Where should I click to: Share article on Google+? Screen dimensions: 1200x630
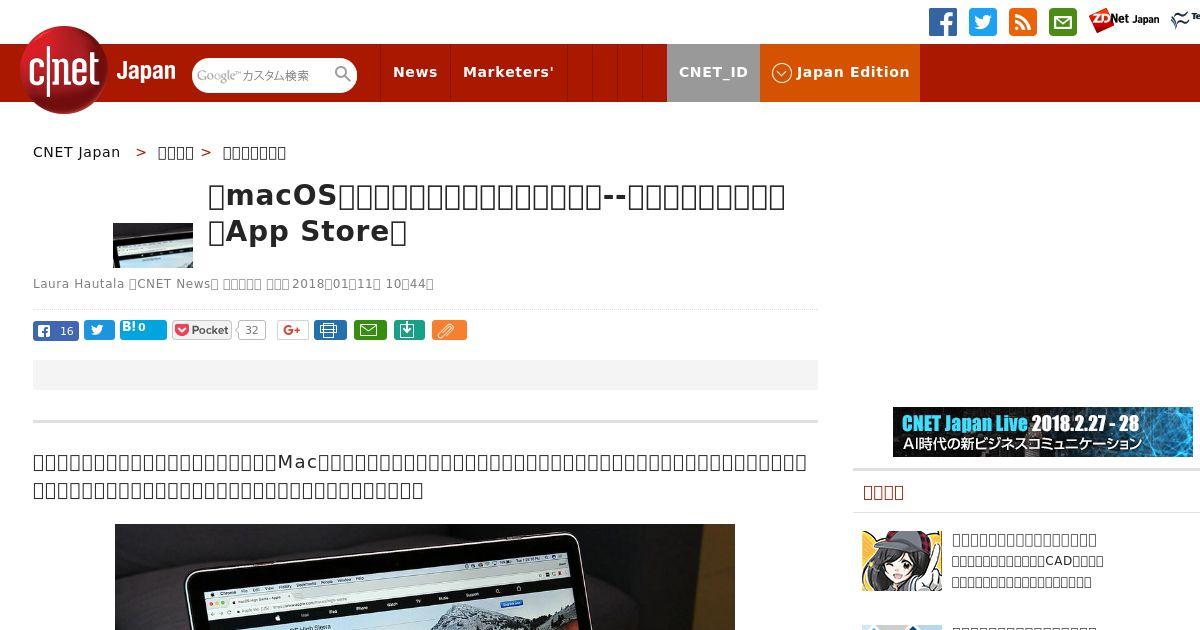click(x=293, y=330)
